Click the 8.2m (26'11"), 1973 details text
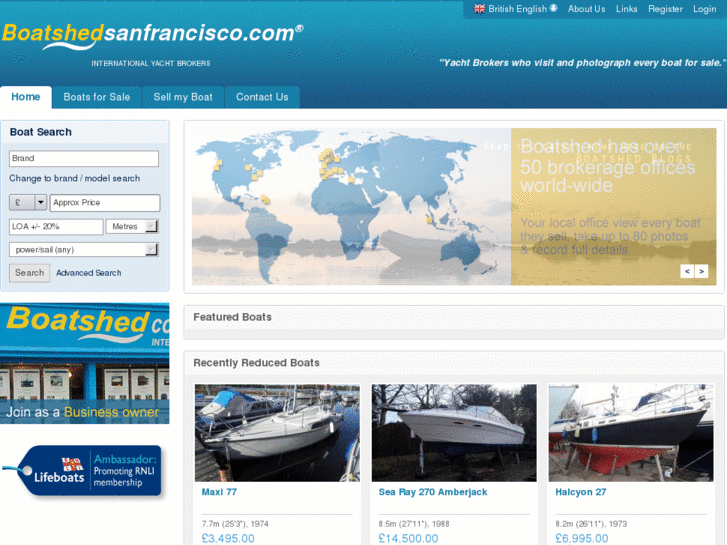Viewport: 727px width, 545px height. pos(591,524)
